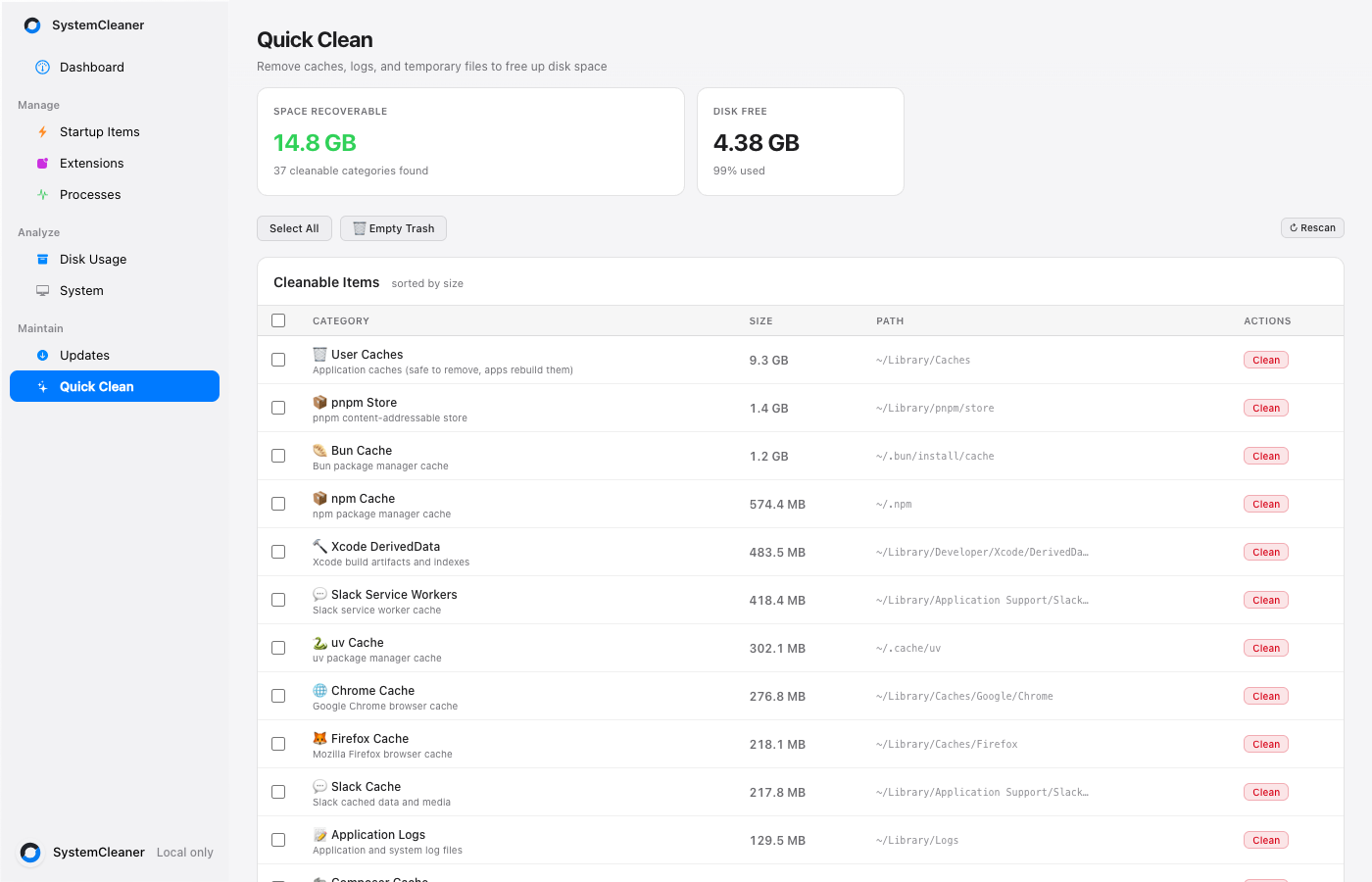Viewport: 1372px width, 882px height.
Task: Show the Processes view
Action: coord(115,195)
